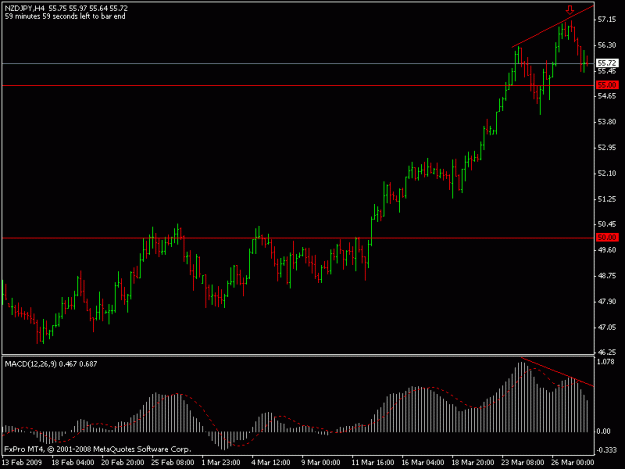Click the 52.10 price axis label
The height and width of the screenshot is (469, 625).
tap(607, 173)
